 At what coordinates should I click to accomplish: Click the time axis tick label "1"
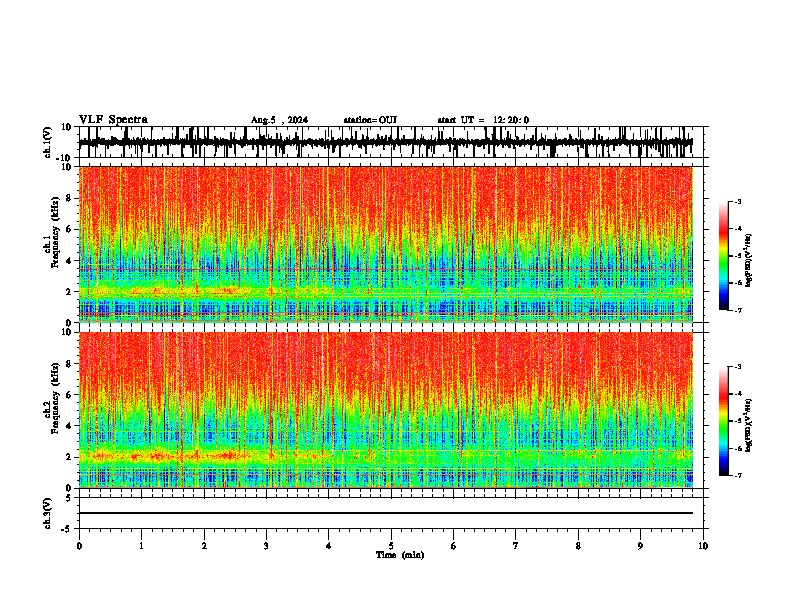141,546
